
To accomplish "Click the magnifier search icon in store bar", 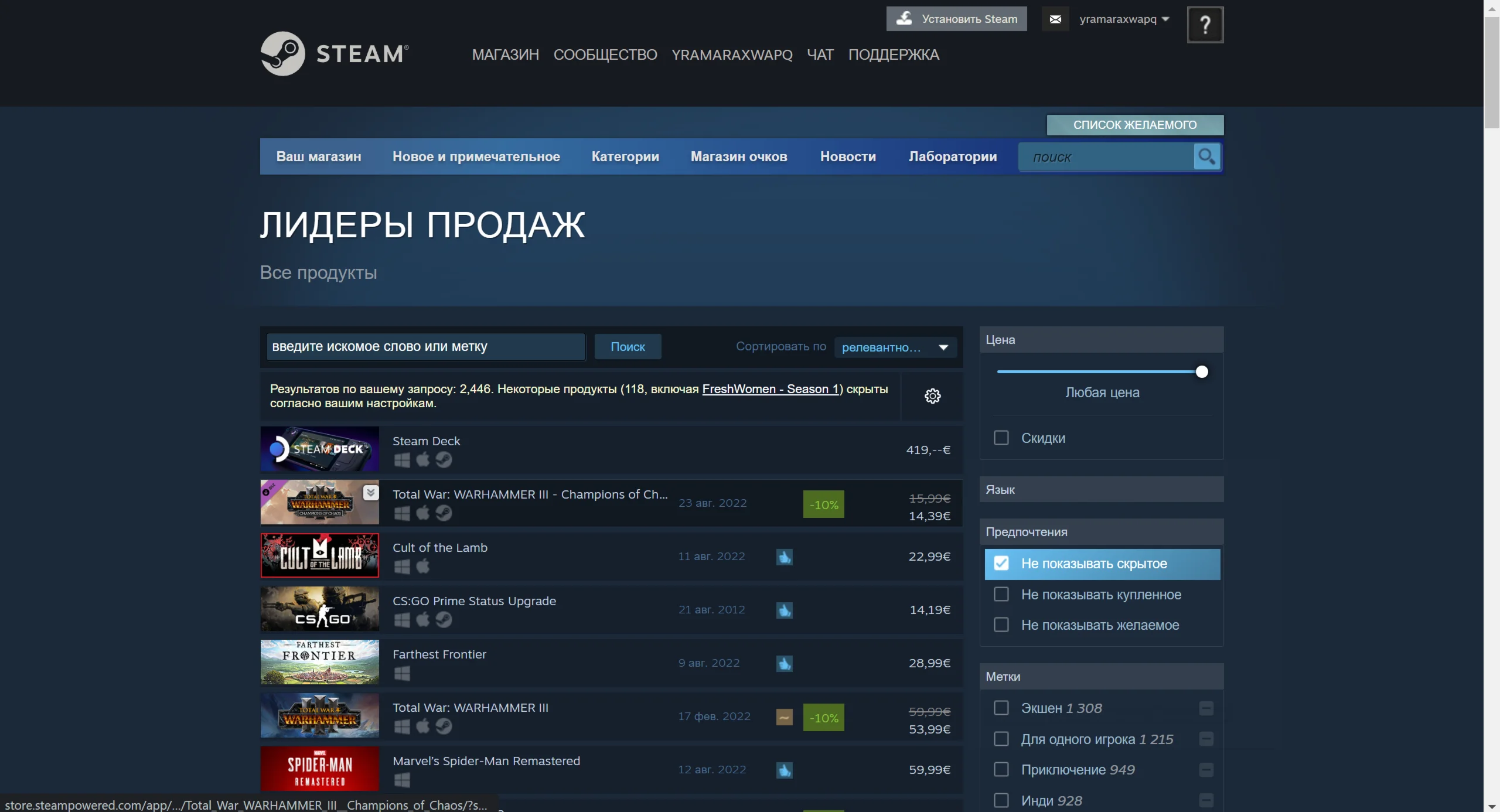I will coord(1206,156).
